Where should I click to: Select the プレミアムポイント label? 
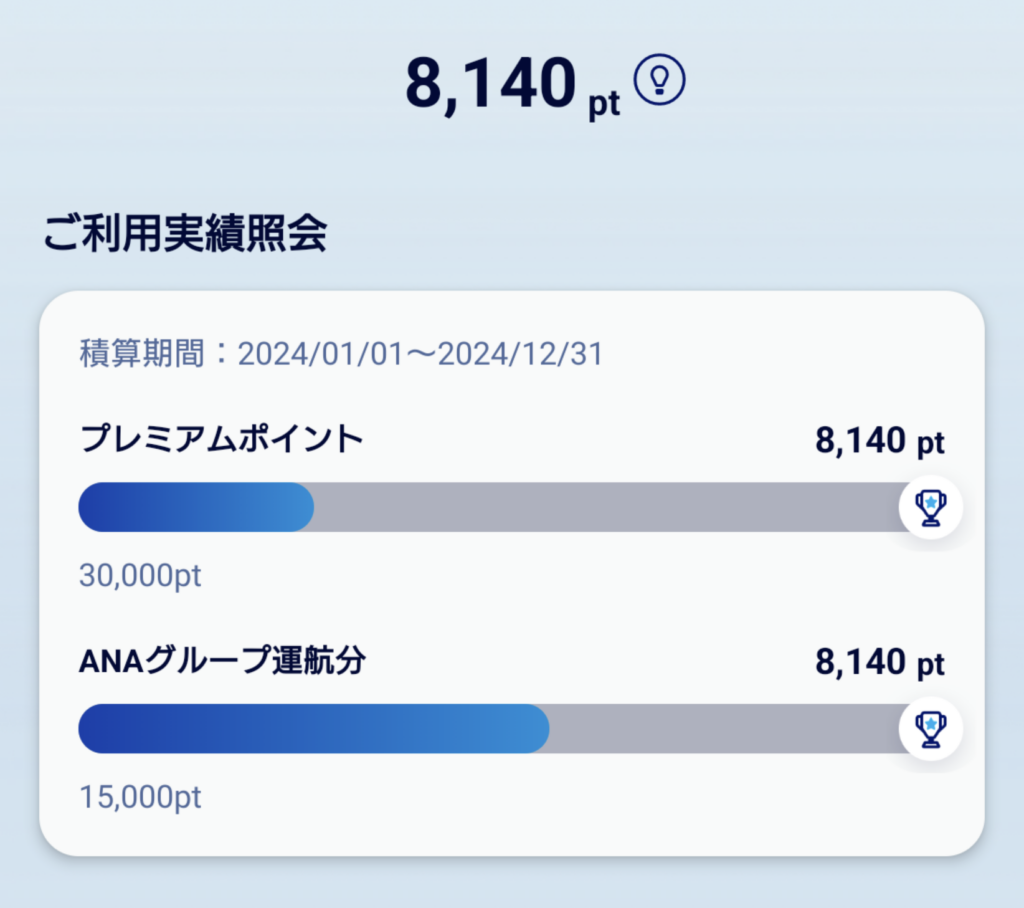221,438
